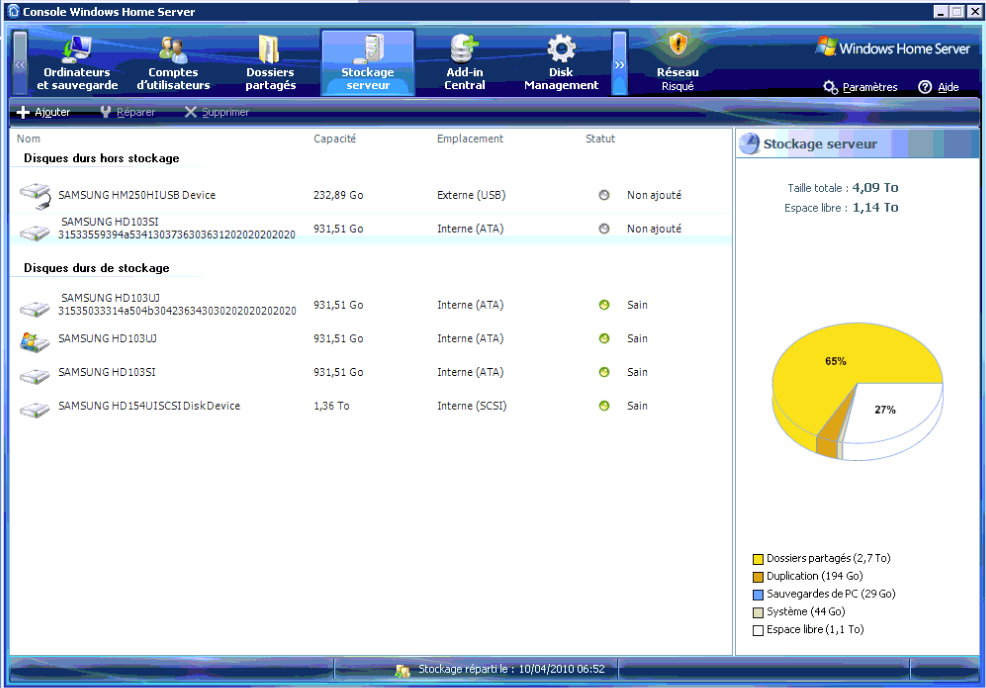Click the USB external drive icon

tap(35, 196)
